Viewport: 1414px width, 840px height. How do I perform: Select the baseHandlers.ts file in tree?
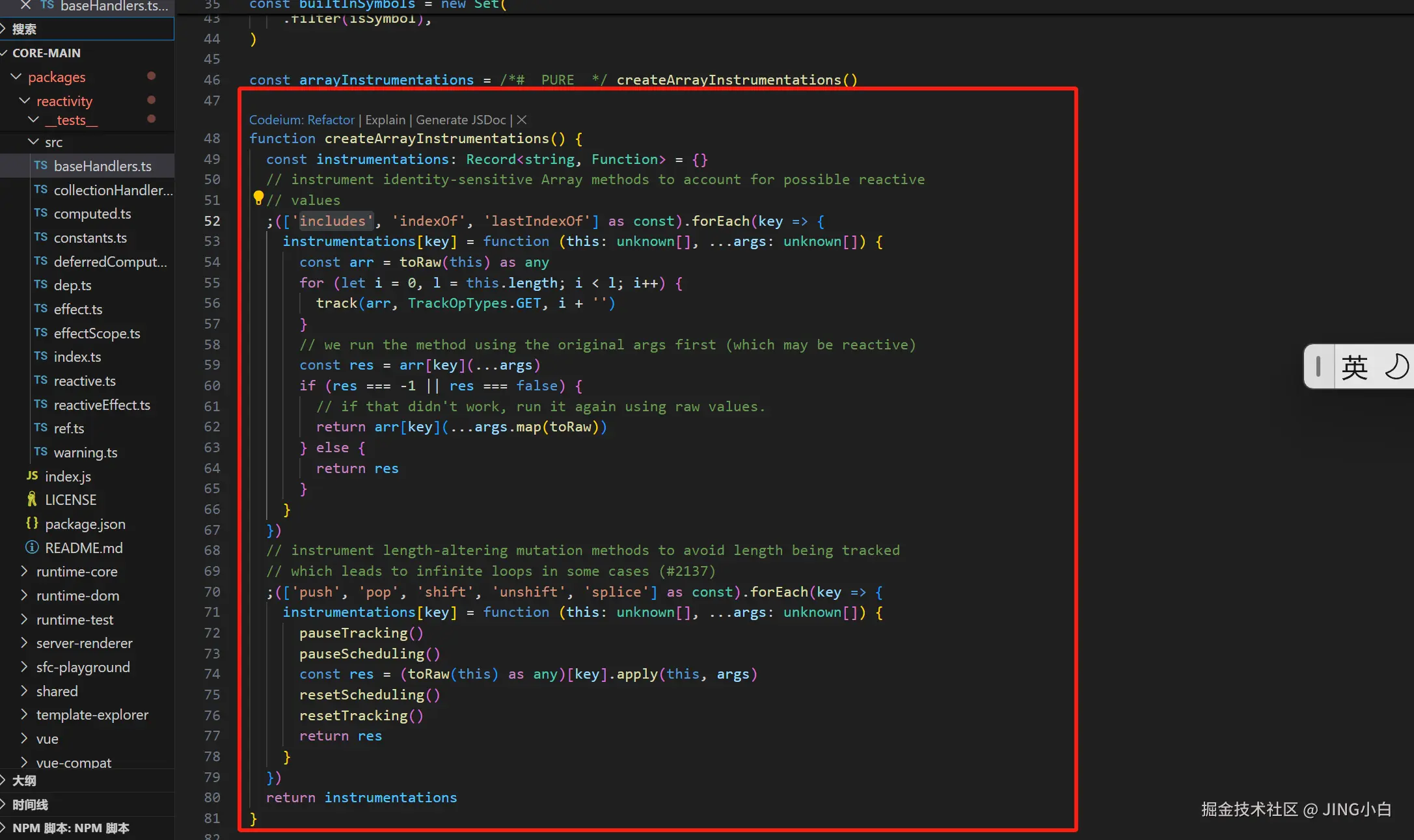(x=102, y=166)
